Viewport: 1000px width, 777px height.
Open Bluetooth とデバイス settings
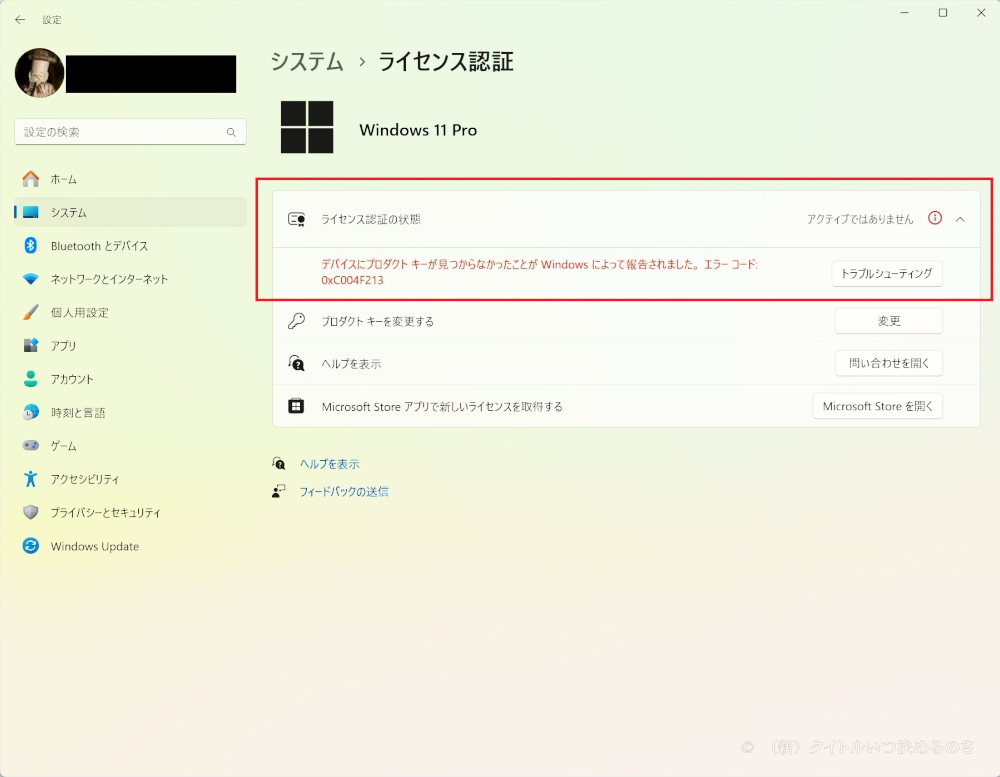[x=130, y=246]
